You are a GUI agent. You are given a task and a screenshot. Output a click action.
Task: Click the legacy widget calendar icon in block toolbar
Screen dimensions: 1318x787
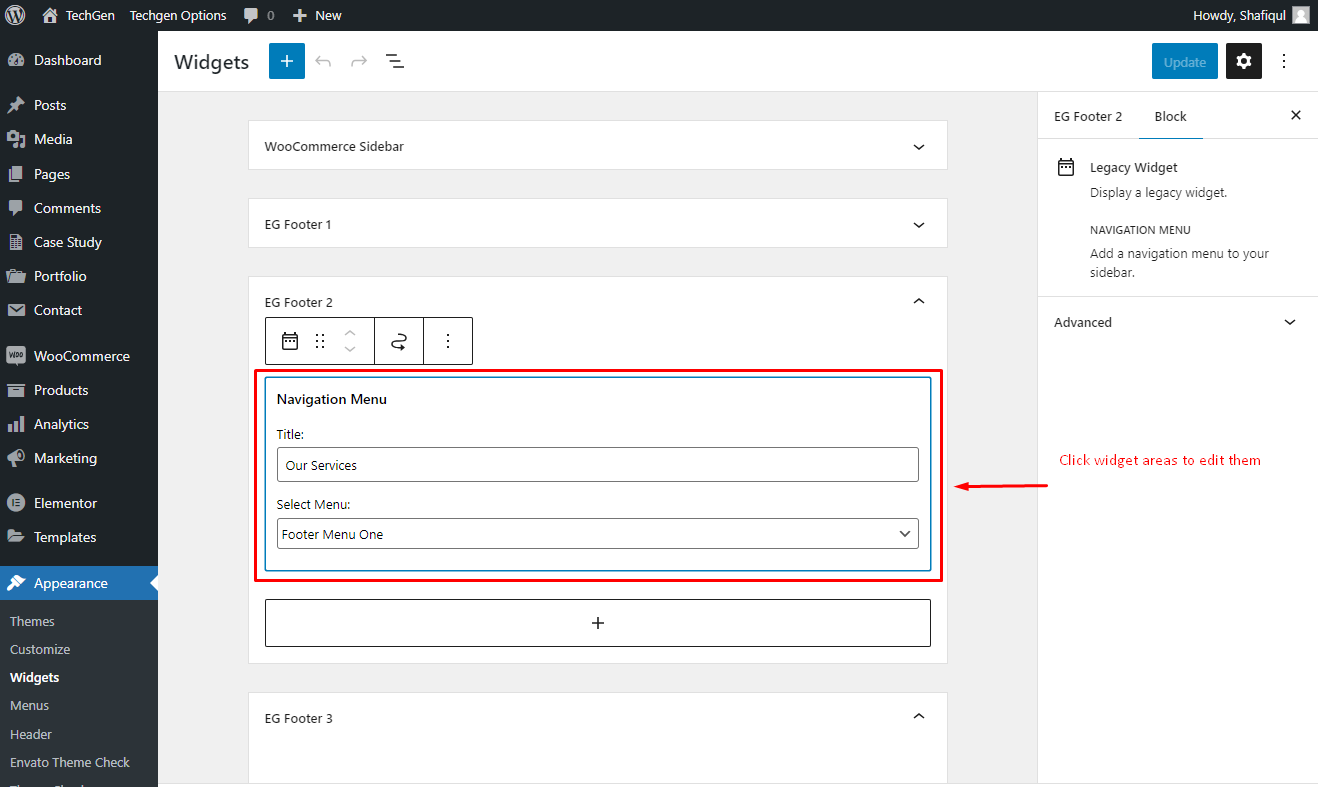click(x=290, y=341)
